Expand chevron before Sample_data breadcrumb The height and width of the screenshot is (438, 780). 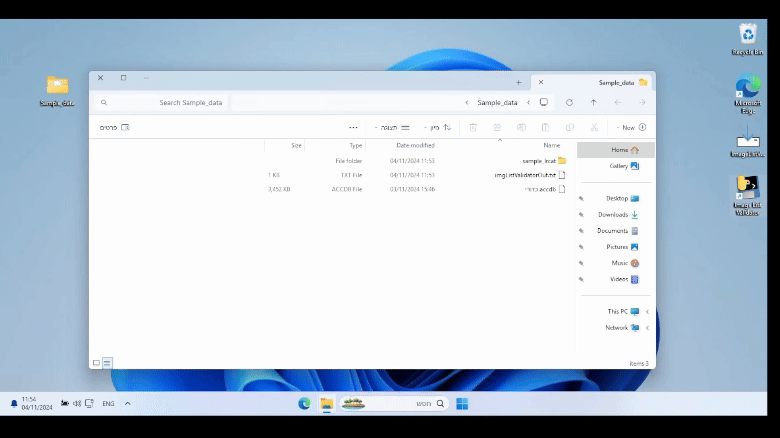pyautogui.click(x=528, y=103)
